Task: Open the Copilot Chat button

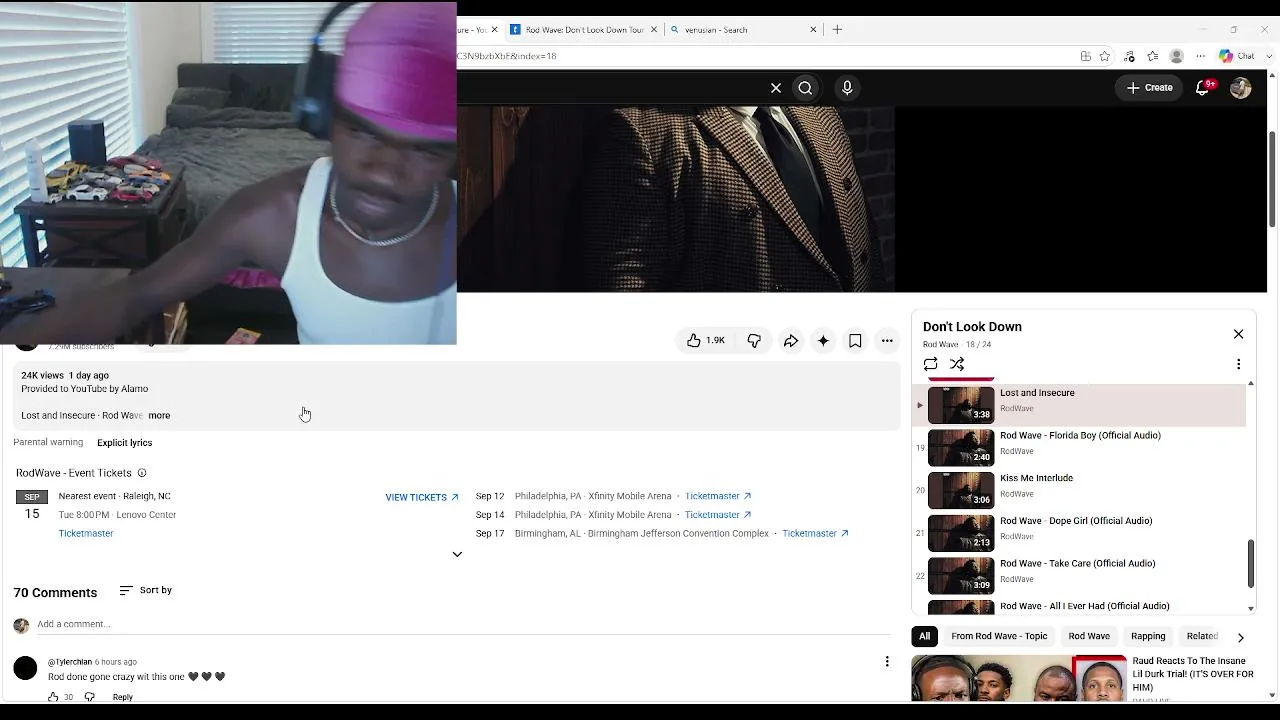Action: 1236,56
